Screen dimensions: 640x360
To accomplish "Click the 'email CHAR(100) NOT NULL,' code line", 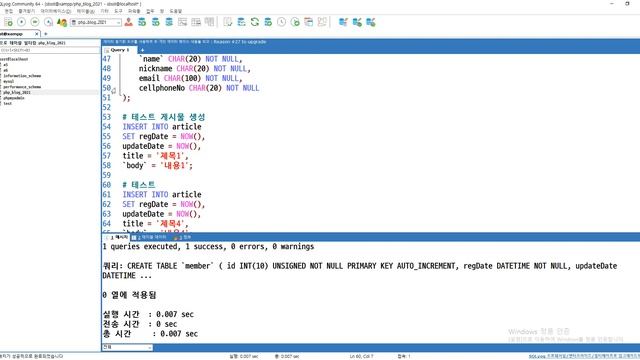I will pos(190,78).
